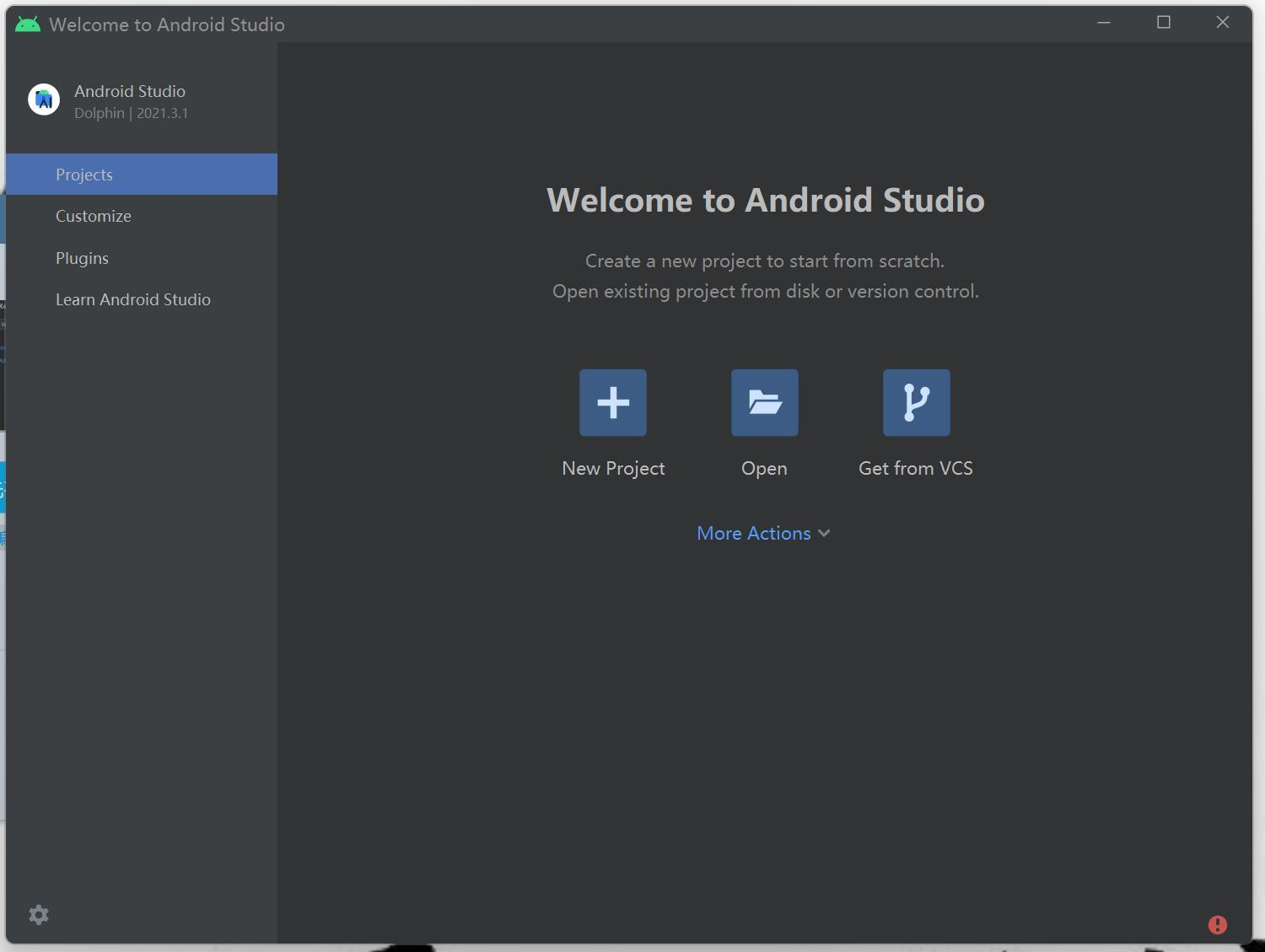Click the green Android icon in title bar
1265x952 pixels.
tap(28, 24)
